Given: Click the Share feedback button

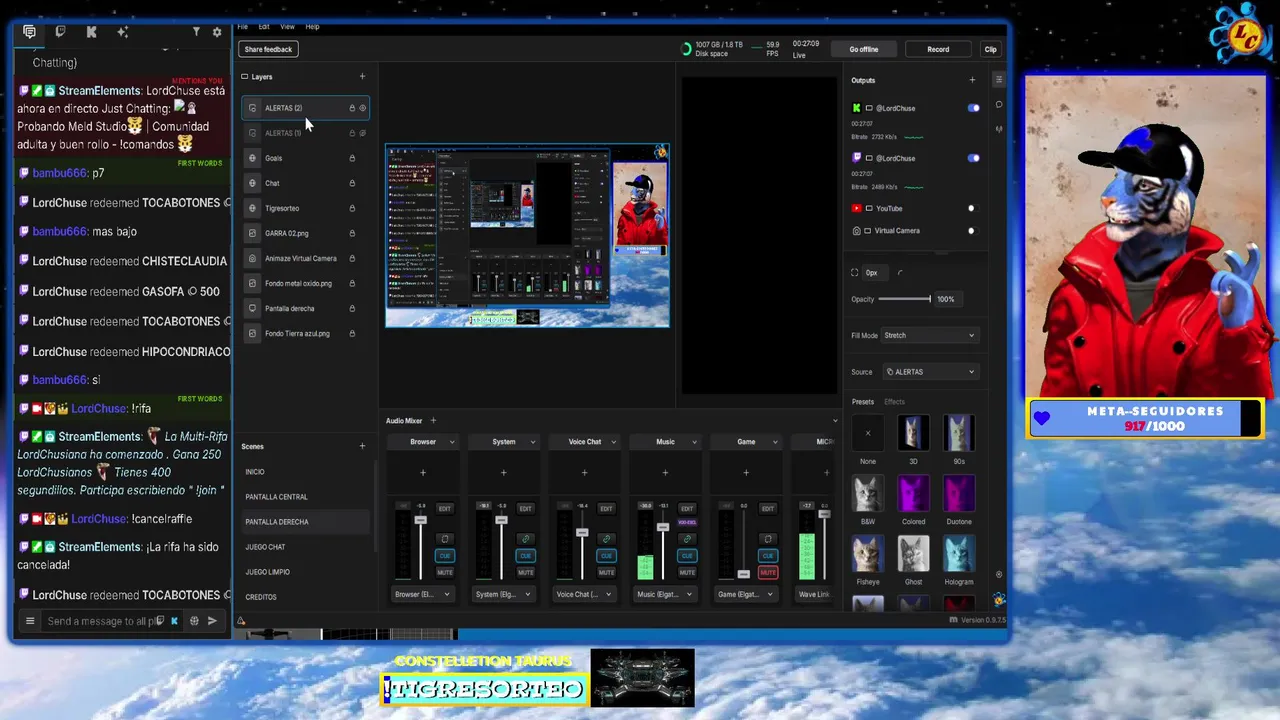Looking at the screenshot, I should [268, 49].
